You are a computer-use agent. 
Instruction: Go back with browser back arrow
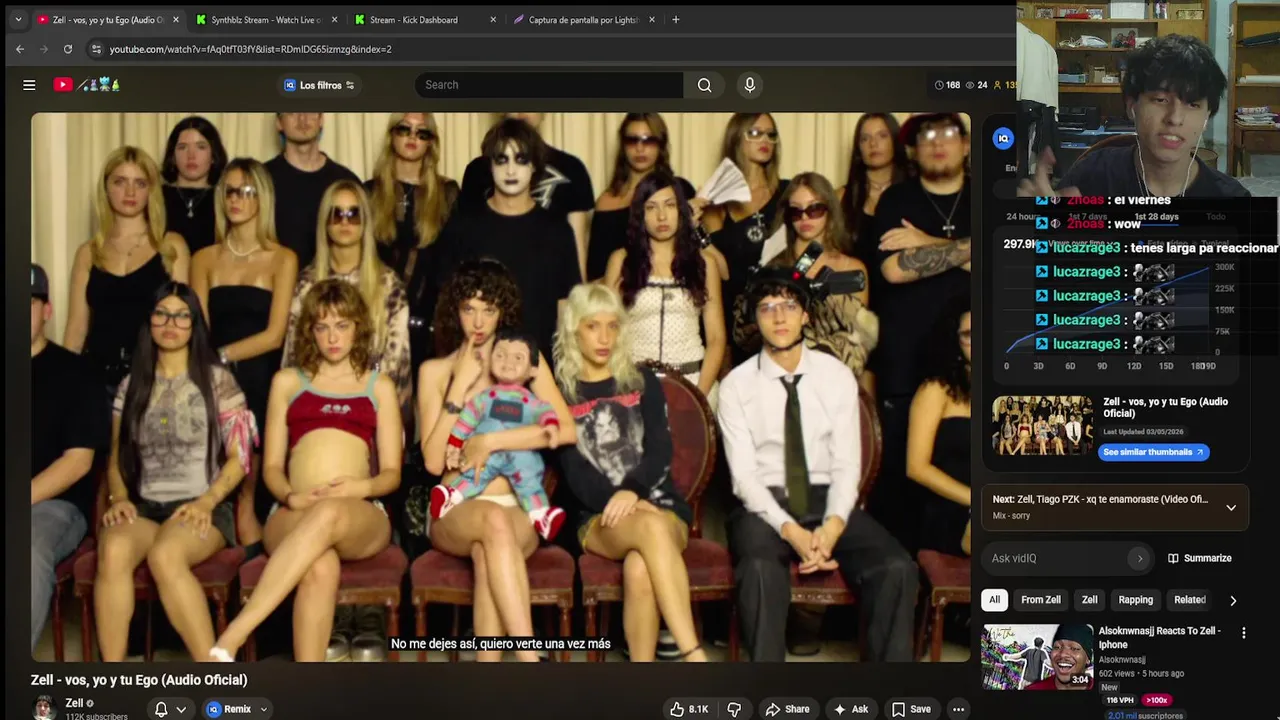[20, 49]
